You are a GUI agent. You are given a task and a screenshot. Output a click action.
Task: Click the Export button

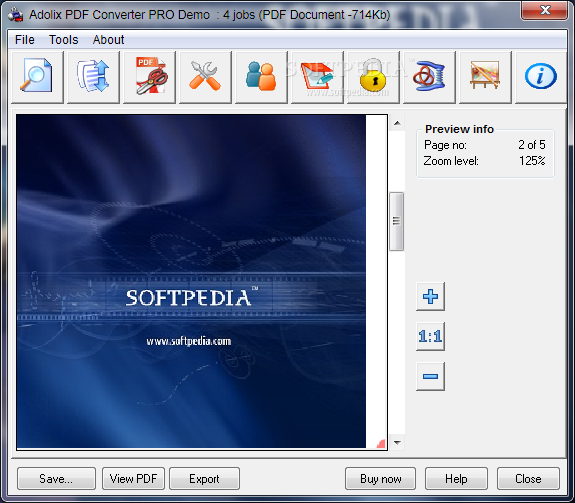204,478
